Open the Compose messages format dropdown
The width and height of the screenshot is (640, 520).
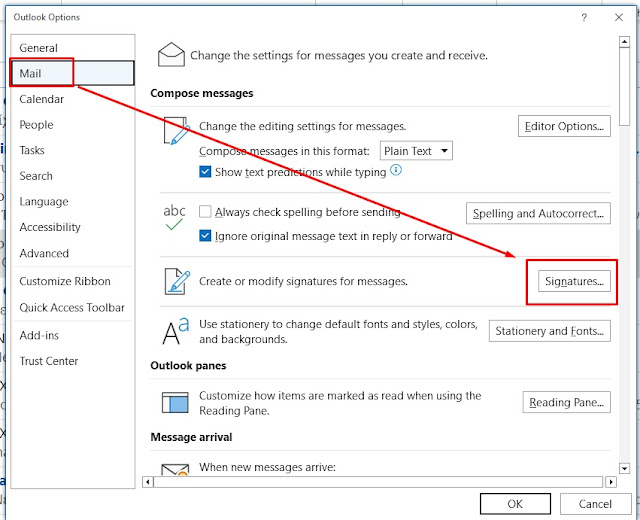pyautogui.click(x=416, y=151)
